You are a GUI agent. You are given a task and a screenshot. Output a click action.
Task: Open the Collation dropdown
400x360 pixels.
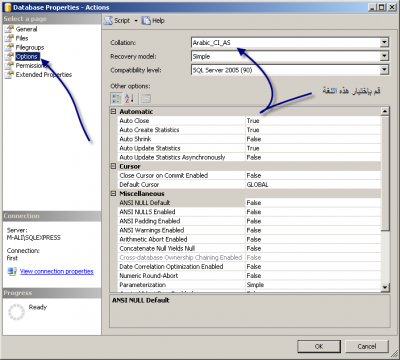point(384,42)
